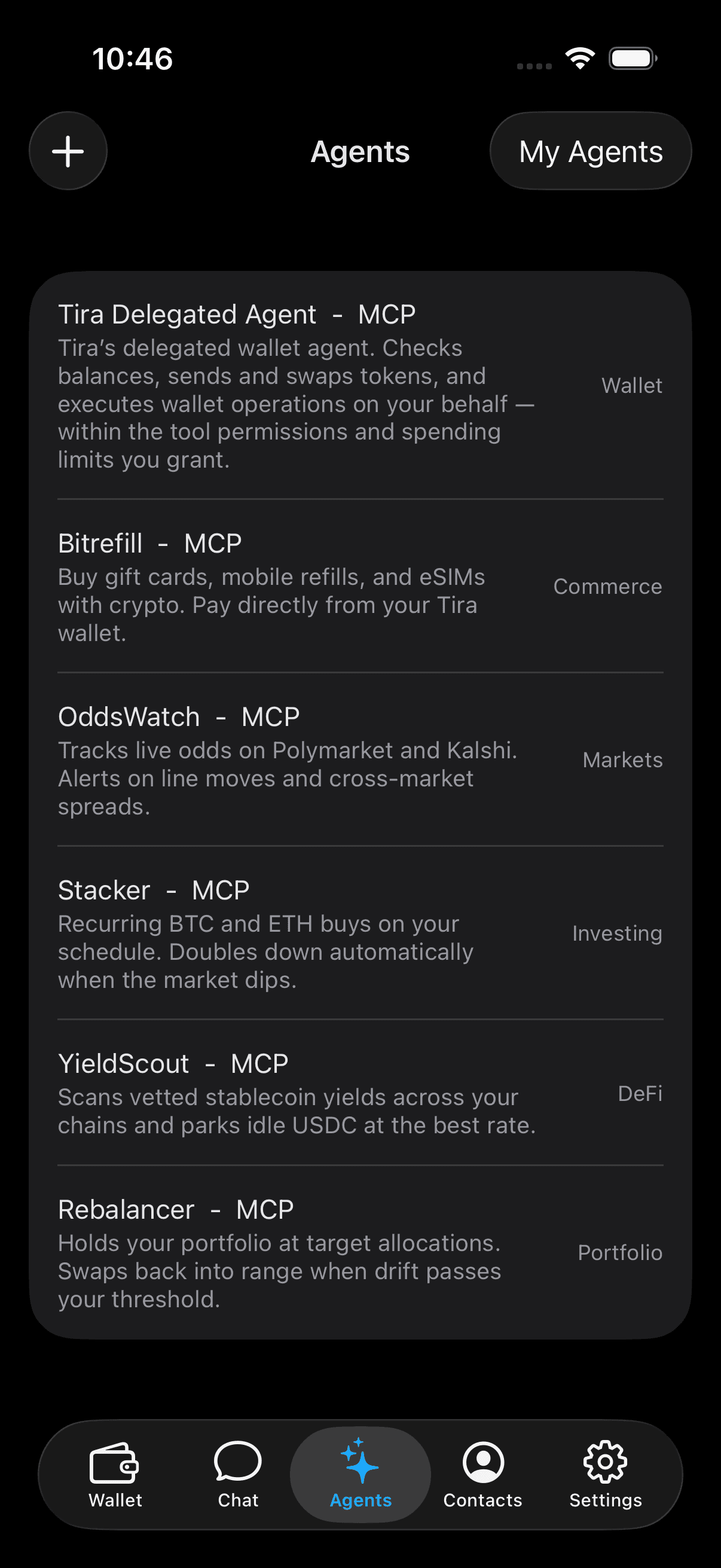Select the Stacker agent

pos(360,933)
